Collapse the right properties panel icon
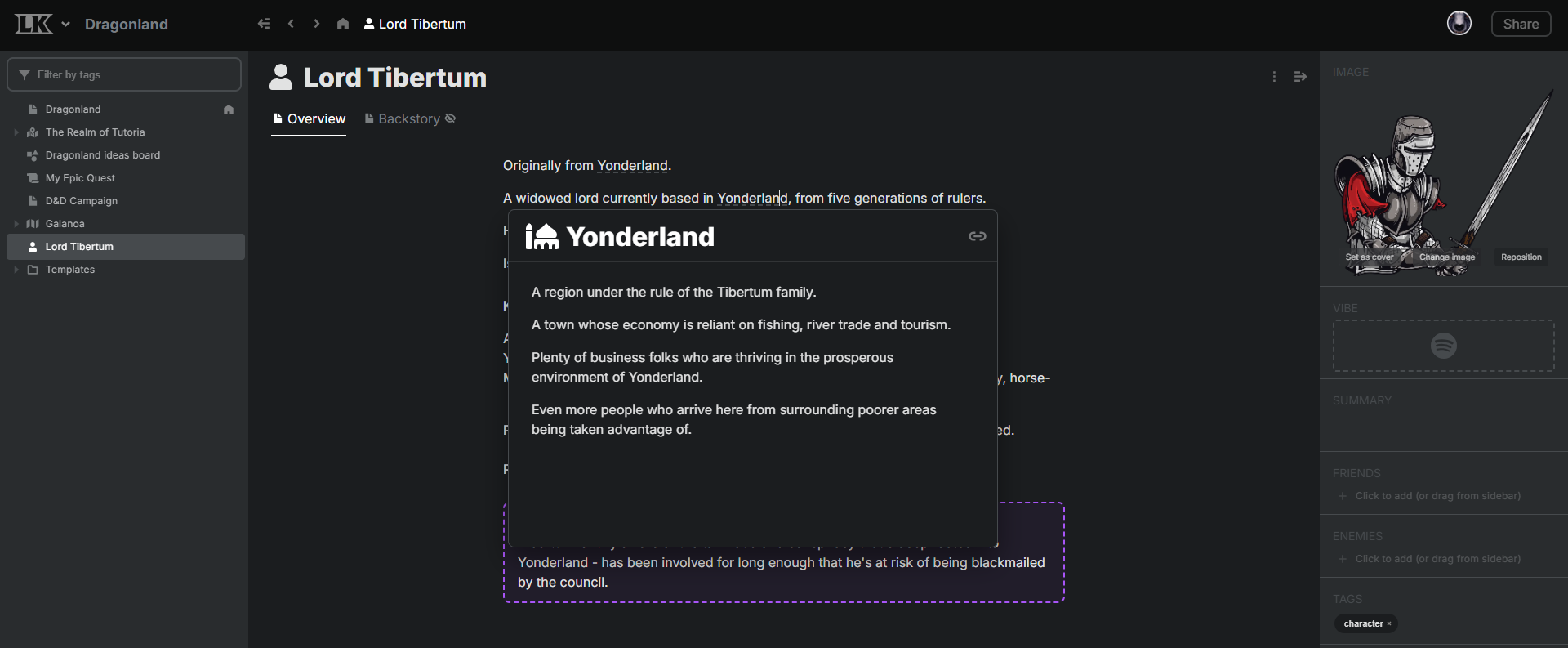Image resolution: width=1568 pixels, height=648 pixels. point(1300,77)
